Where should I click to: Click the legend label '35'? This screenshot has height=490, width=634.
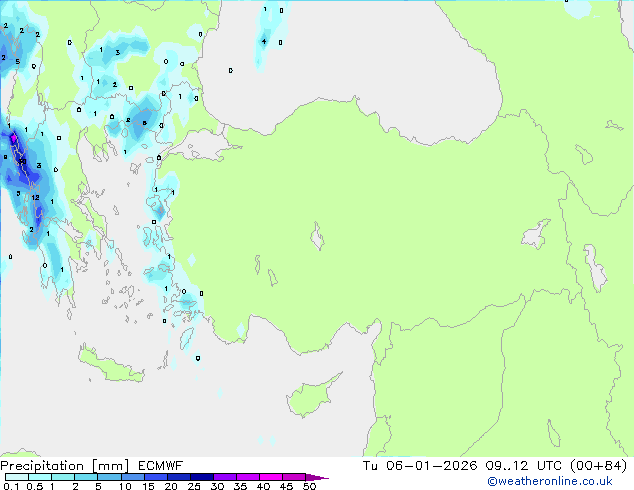click(240, 486)
